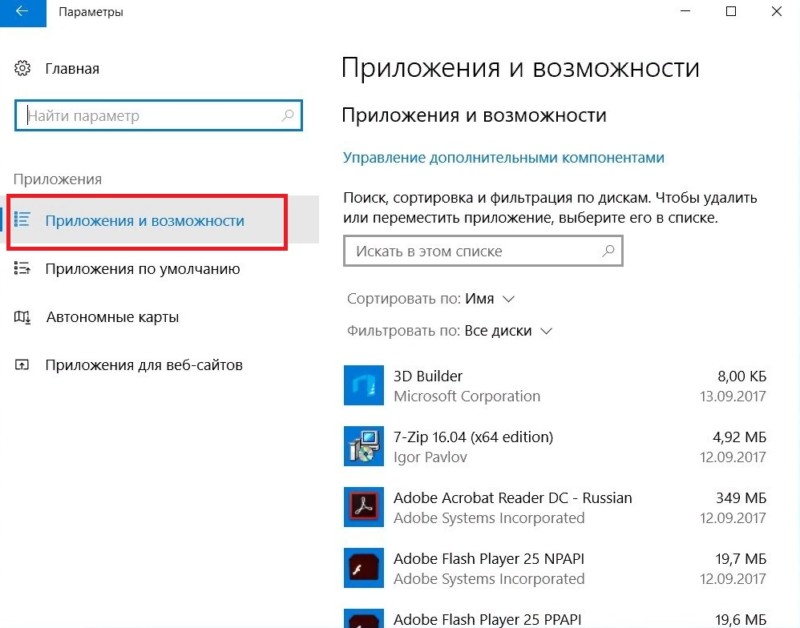The image size is (800, 628).
Task: Click the 4,92 МБ size value
Action: 739,437
